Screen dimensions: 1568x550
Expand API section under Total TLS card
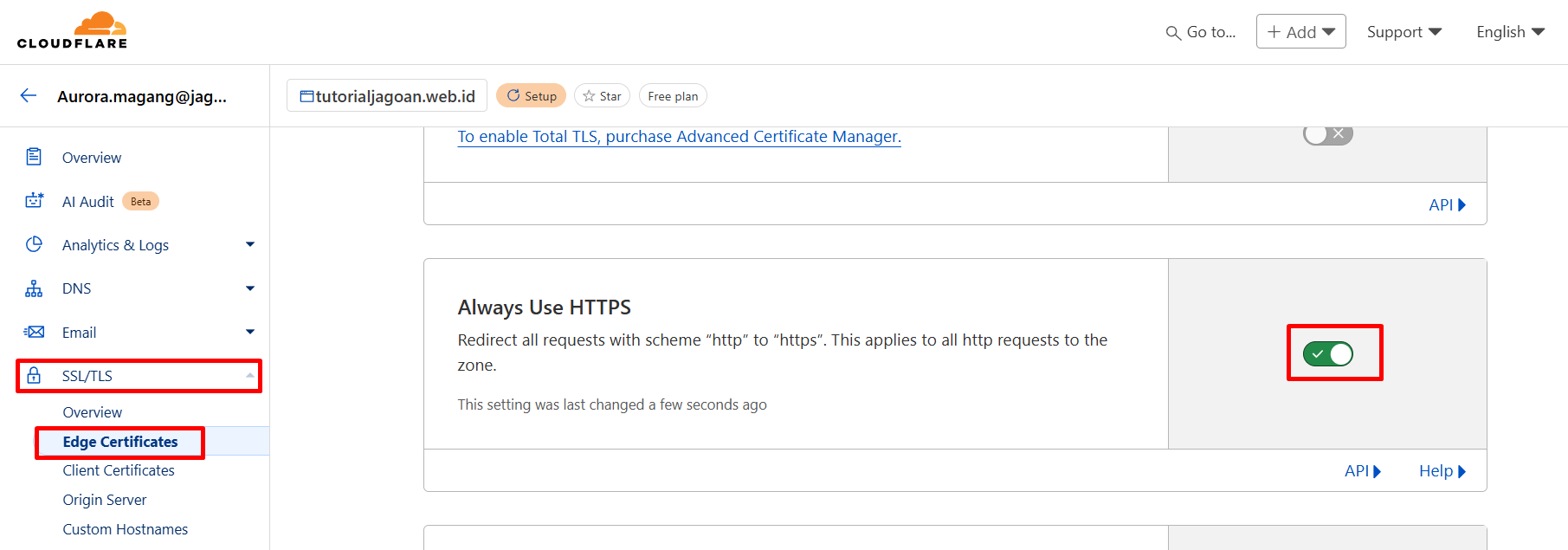pos(1447,205)
